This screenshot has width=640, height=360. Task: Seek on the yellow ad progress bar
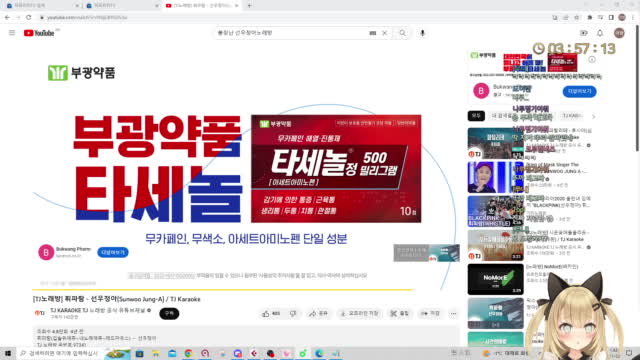[223, 289]
